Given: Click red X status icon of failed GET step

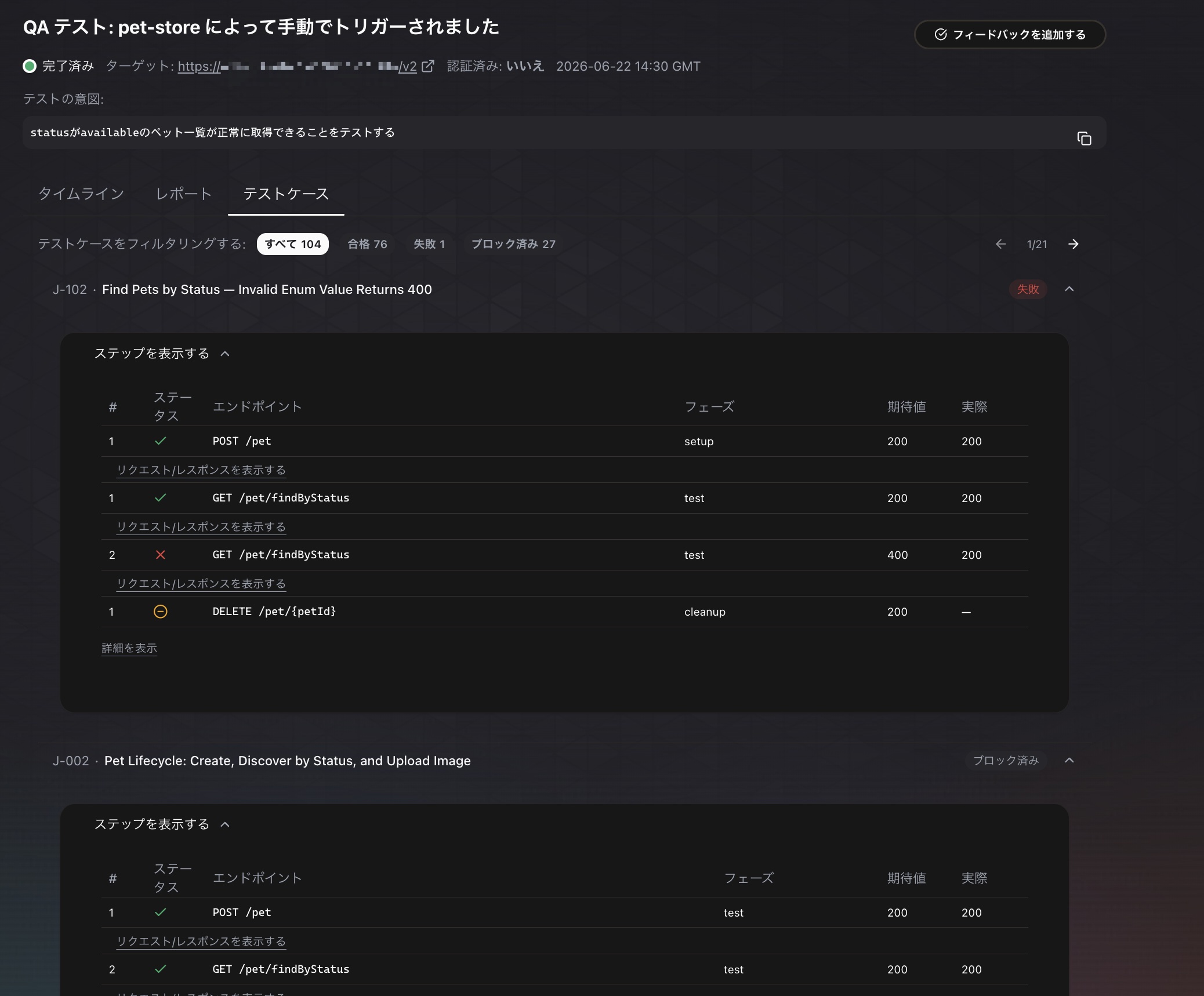Looking at the screenshot, I should coord(161,555).
